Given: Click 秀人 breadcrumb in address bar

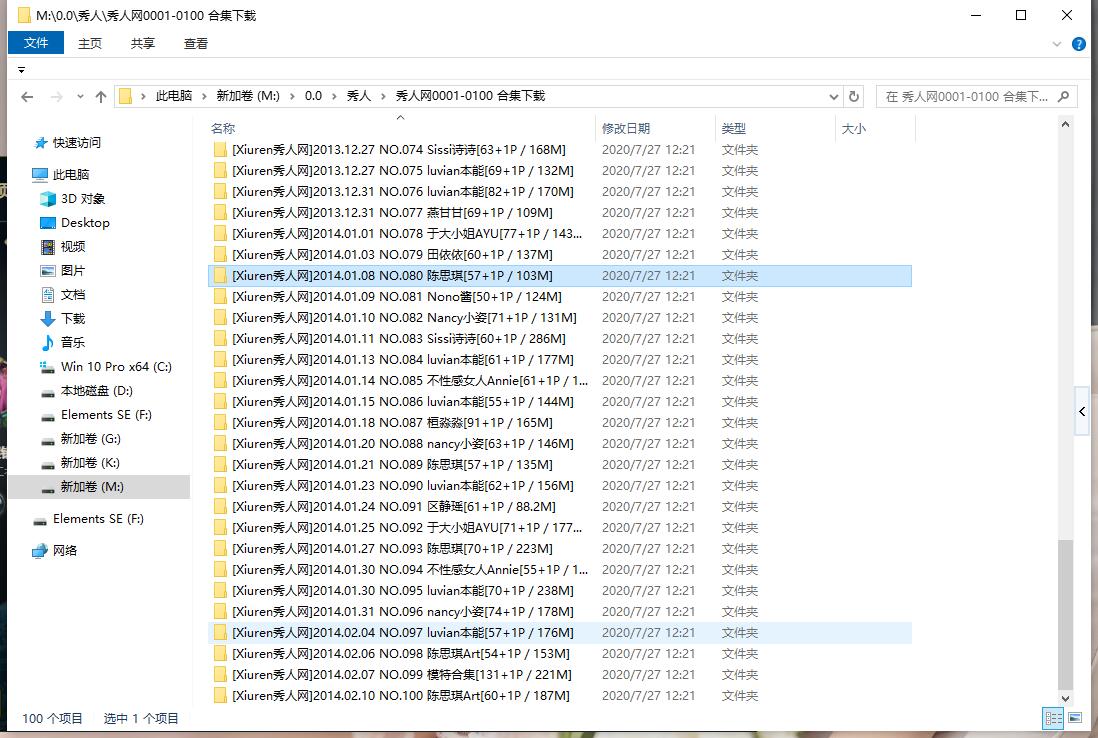Looking at the screenshot, I should point(359,96).
